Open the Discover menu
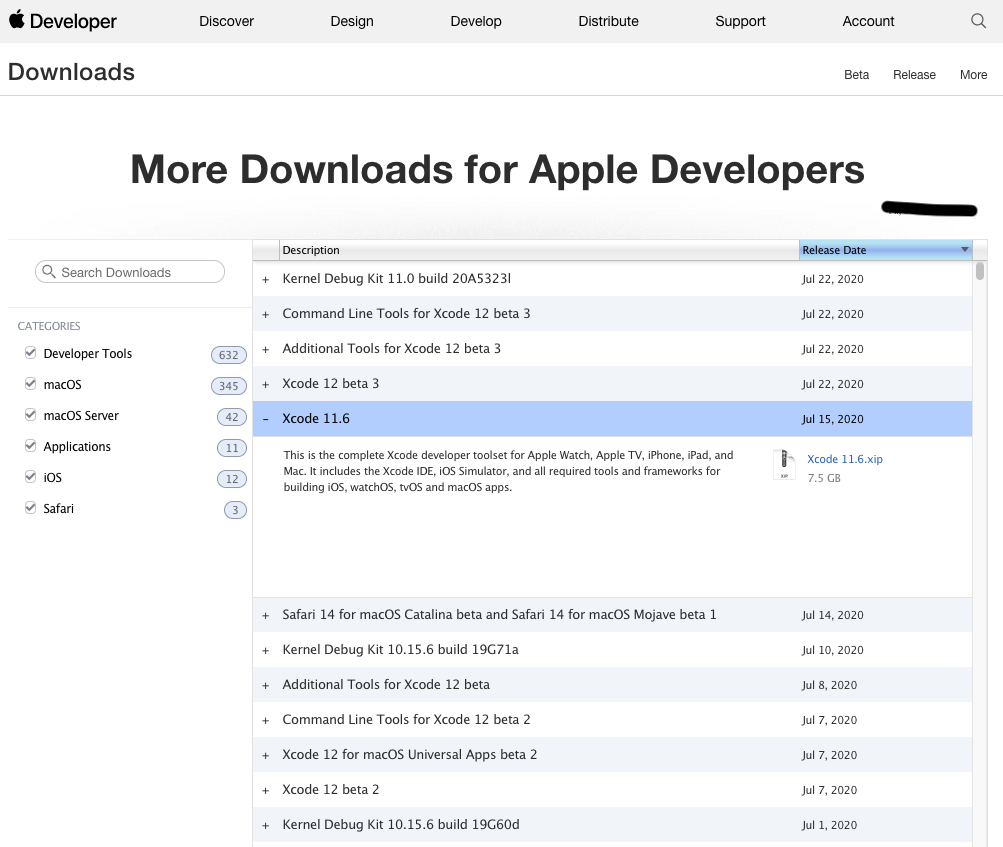This screenshot has height=847, width=1003. (x=226, y=21)
